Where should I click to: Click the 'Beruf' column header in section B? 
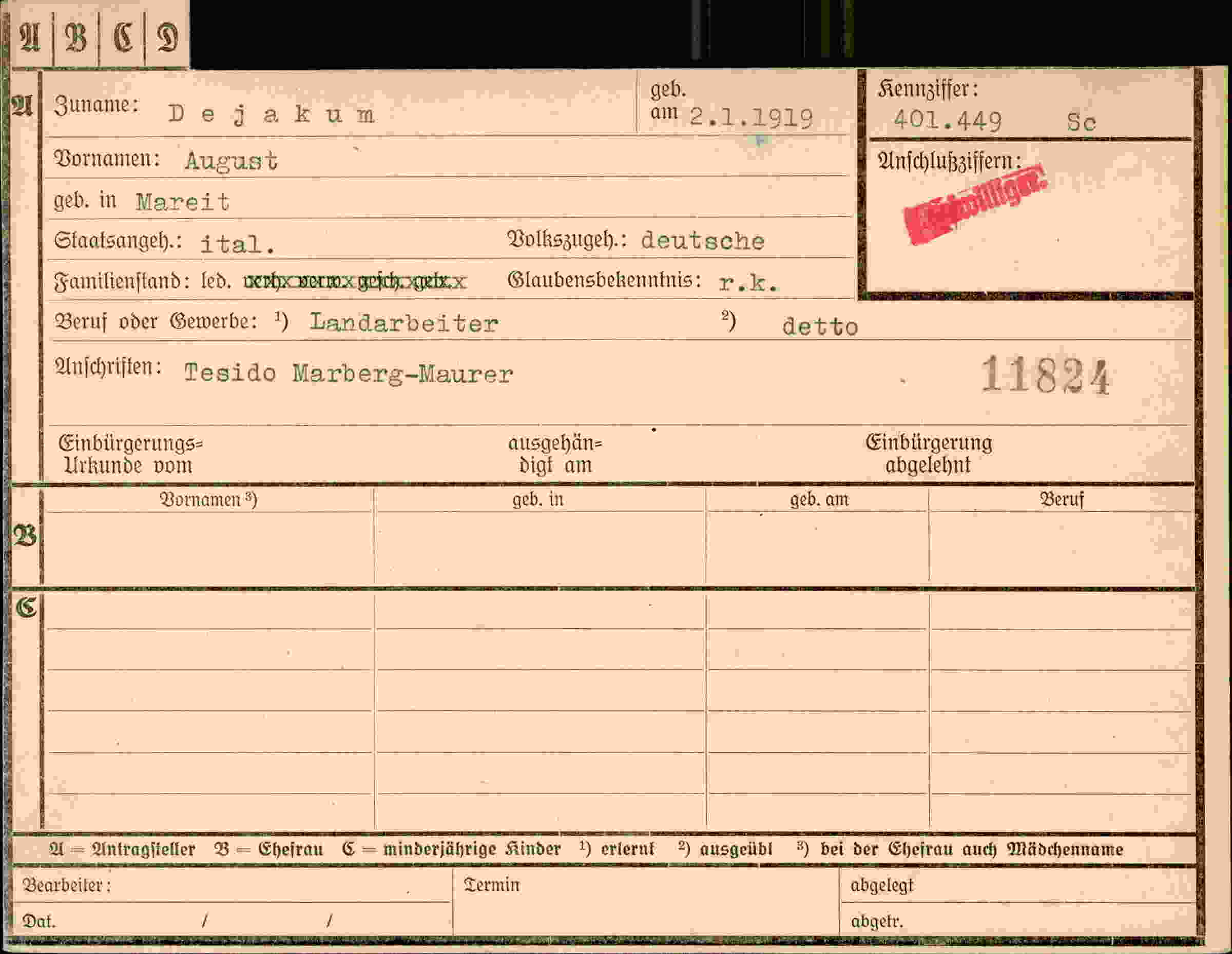click(1062, 499)
